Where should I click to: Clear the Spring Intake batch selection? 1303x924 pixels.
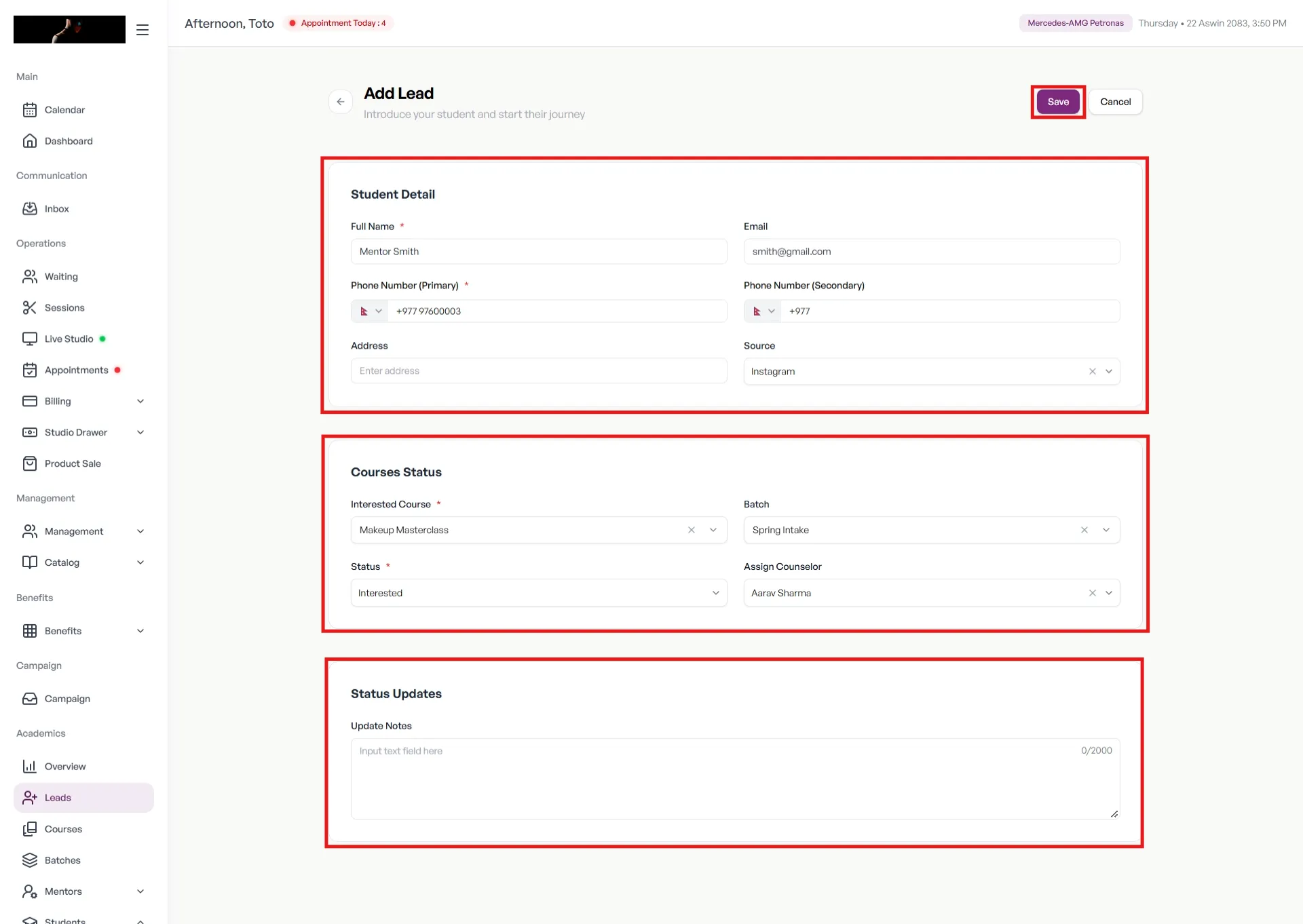(x=1084, y=531)
